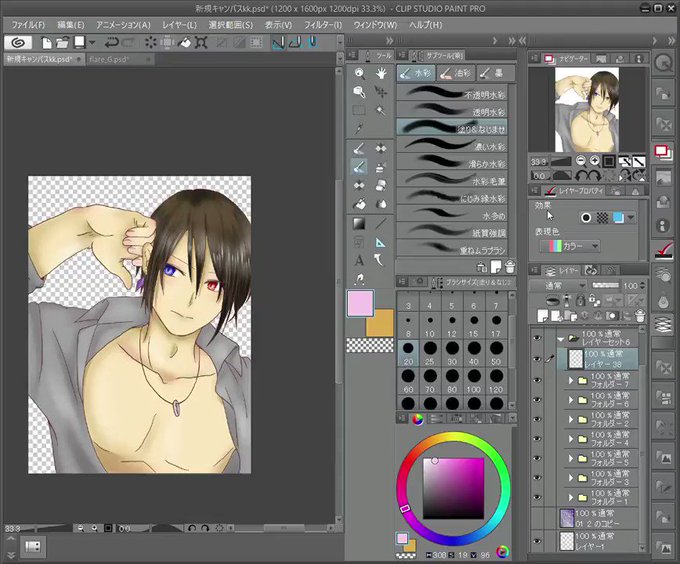680x564 pixels.
Task: Toggle visibility of レイヤーセット6 folder
Action: [537, 338]
